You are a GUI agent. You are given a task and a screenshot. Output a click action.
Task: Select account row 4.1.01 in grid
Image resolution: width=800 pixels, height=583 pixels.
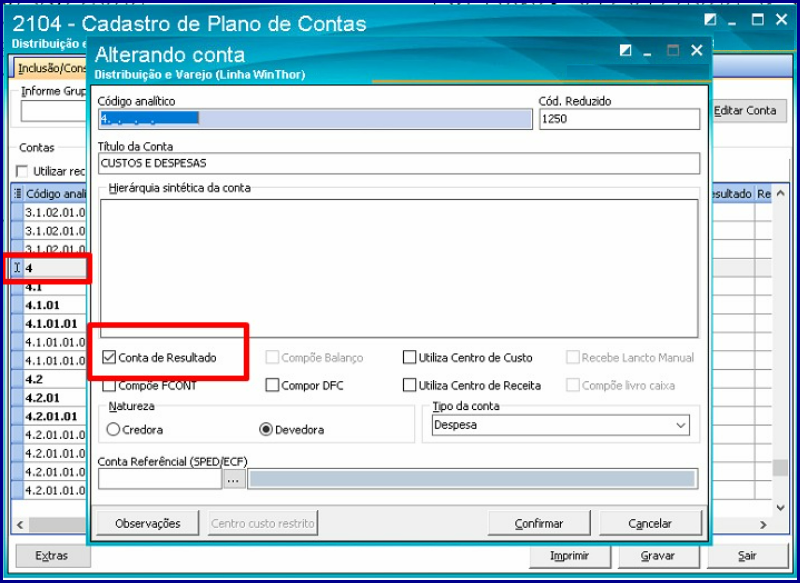pyautogui.click(x=49, y=305)
